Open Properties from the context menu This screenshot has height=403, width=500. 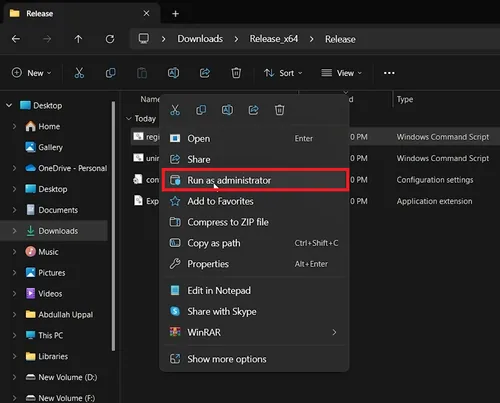pyautogui.click(x=254, y=264)
